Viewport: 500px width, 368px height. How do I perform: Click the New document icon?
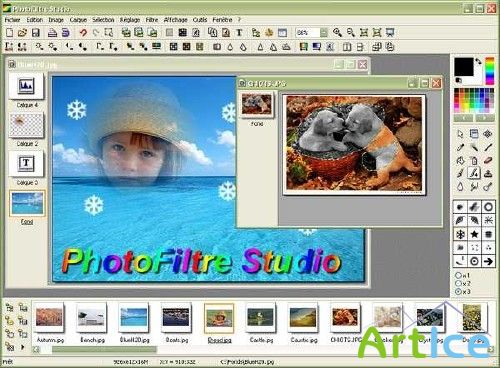10,32
